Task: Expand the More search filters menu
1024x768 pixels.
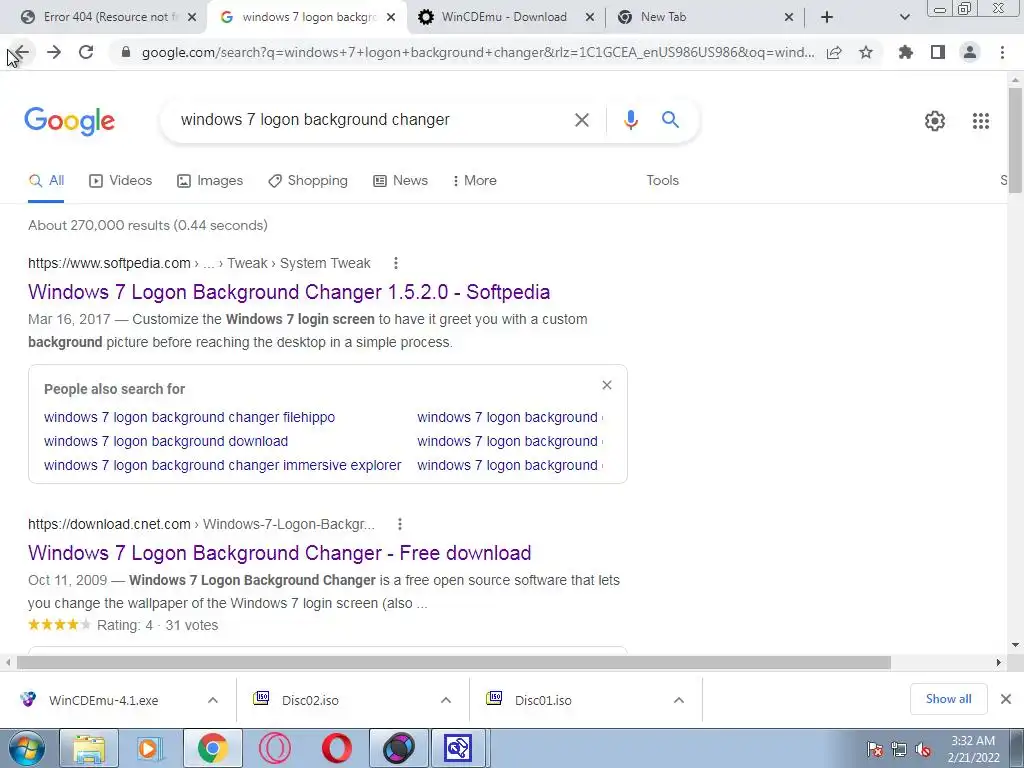Action: coord(474,180)
